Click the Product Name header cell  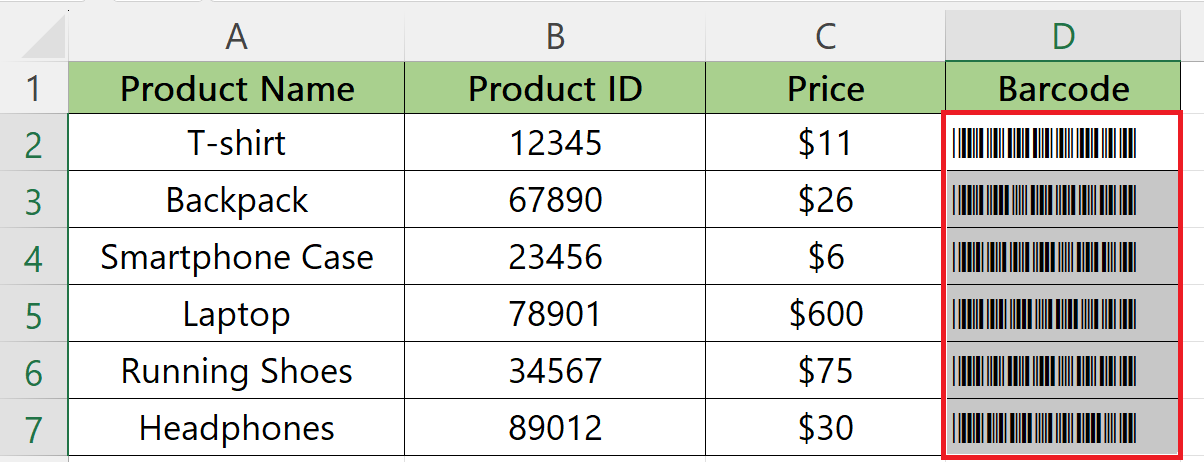point(236,87)
